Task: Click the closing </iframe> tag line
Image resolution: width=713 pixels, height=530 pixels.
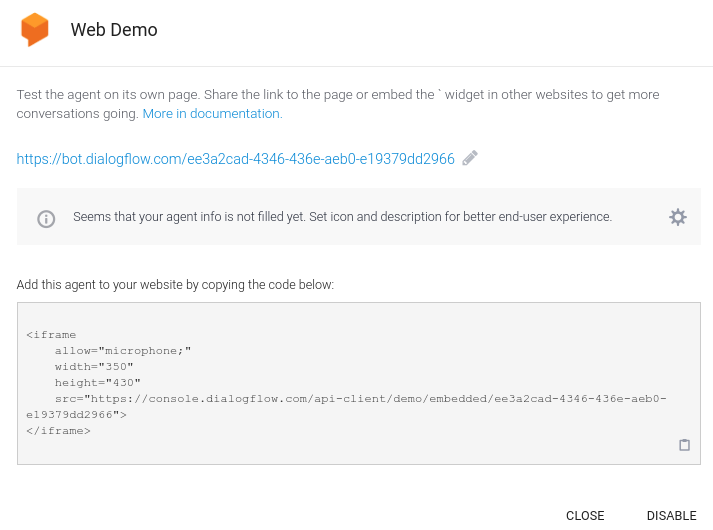Action: click(x=58, y=430)
